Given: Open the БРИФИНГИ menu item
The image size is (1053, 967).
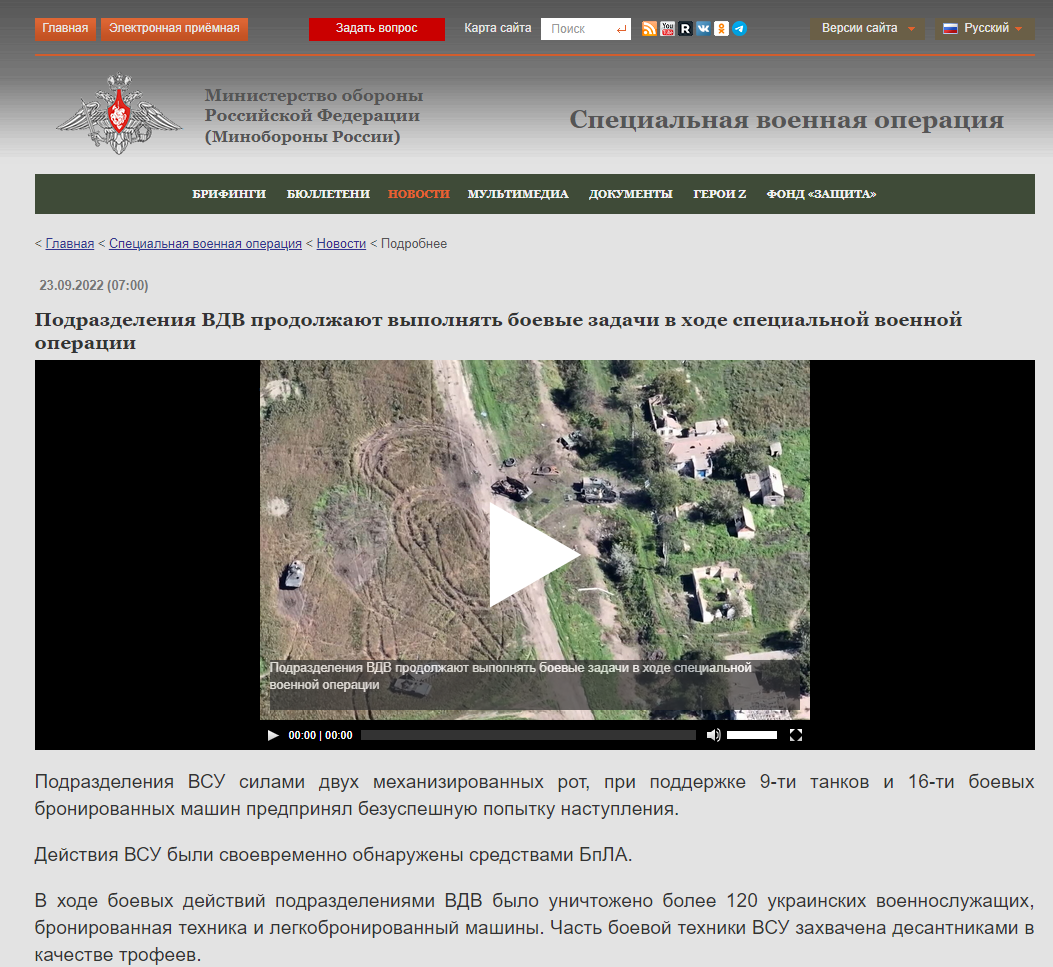Looking at the screenshot, I should (229, 194).
